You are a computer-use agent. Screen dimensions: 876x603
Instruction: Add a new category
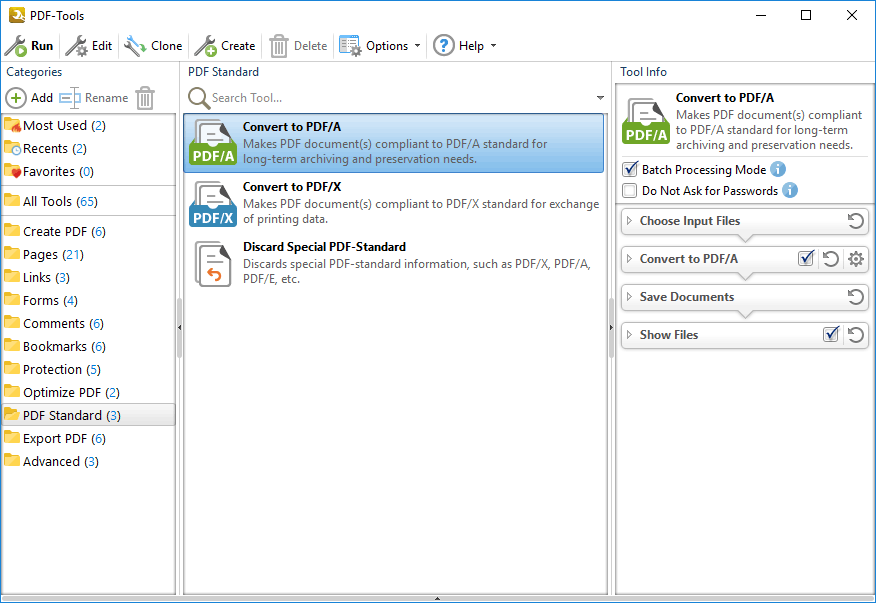coord(29,98)
